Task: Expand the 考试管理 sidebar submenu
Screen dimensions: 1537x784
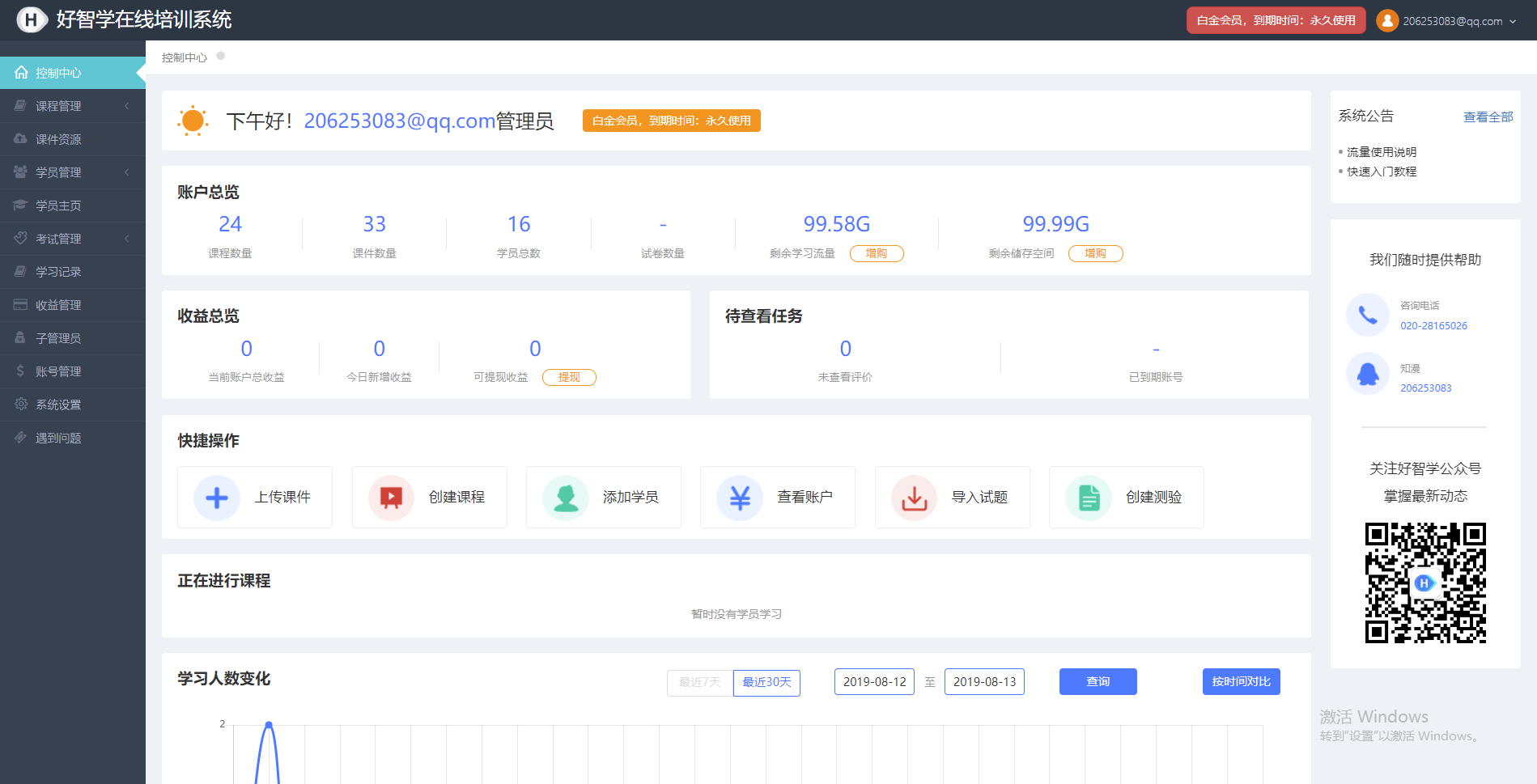Action: (73, 239)
